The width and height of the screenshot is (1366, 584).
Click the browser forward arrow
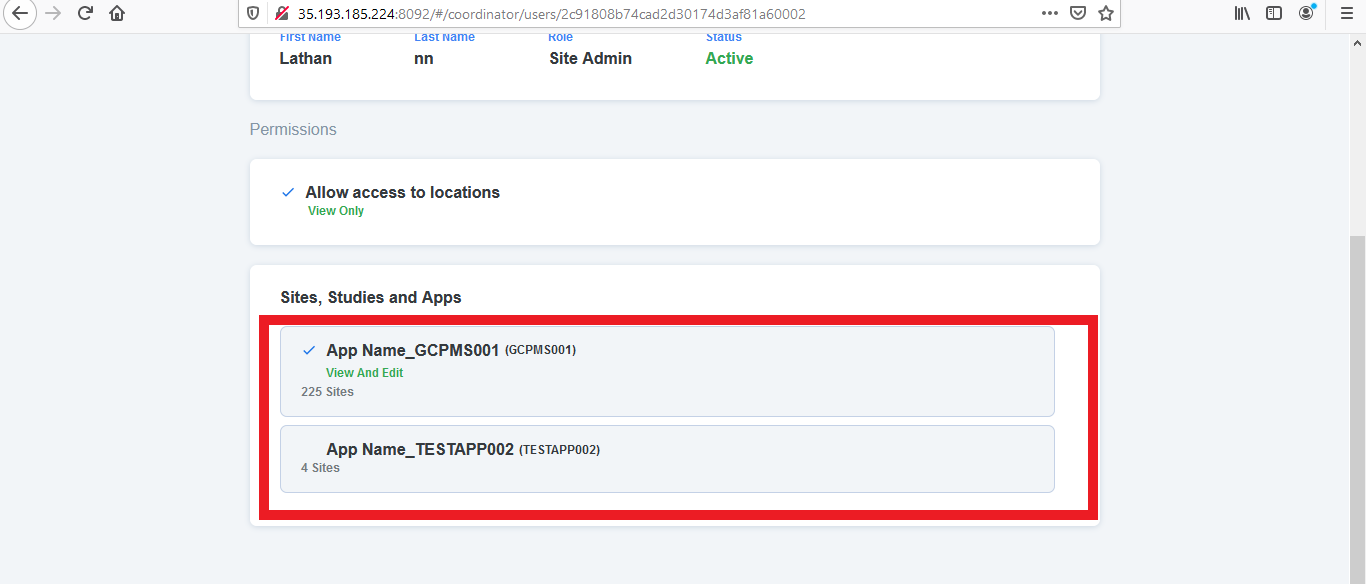(53, 14)
